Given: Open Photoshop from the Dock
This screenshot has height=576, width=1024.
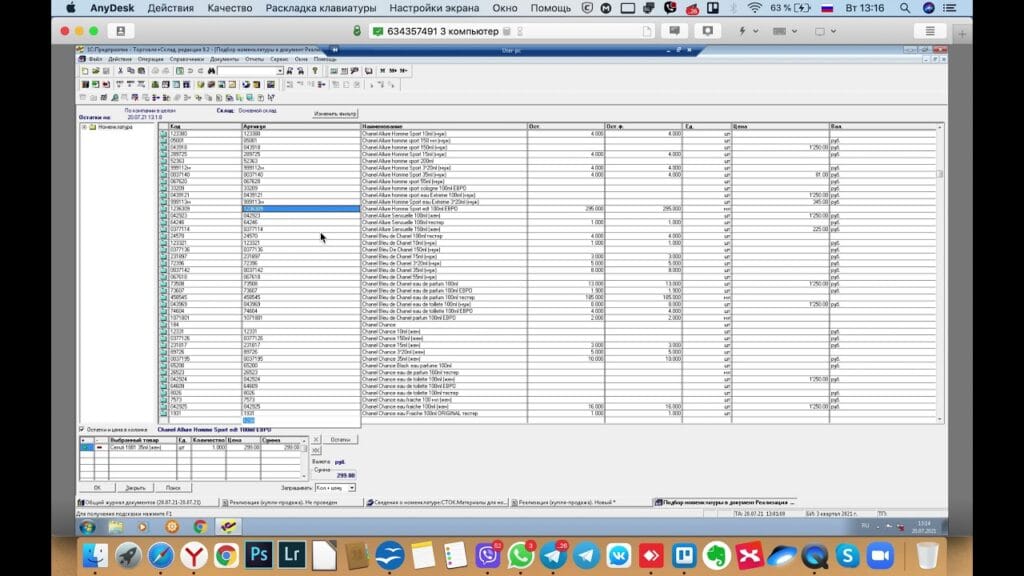Looking at the screenshot, I should click(260, 555).
